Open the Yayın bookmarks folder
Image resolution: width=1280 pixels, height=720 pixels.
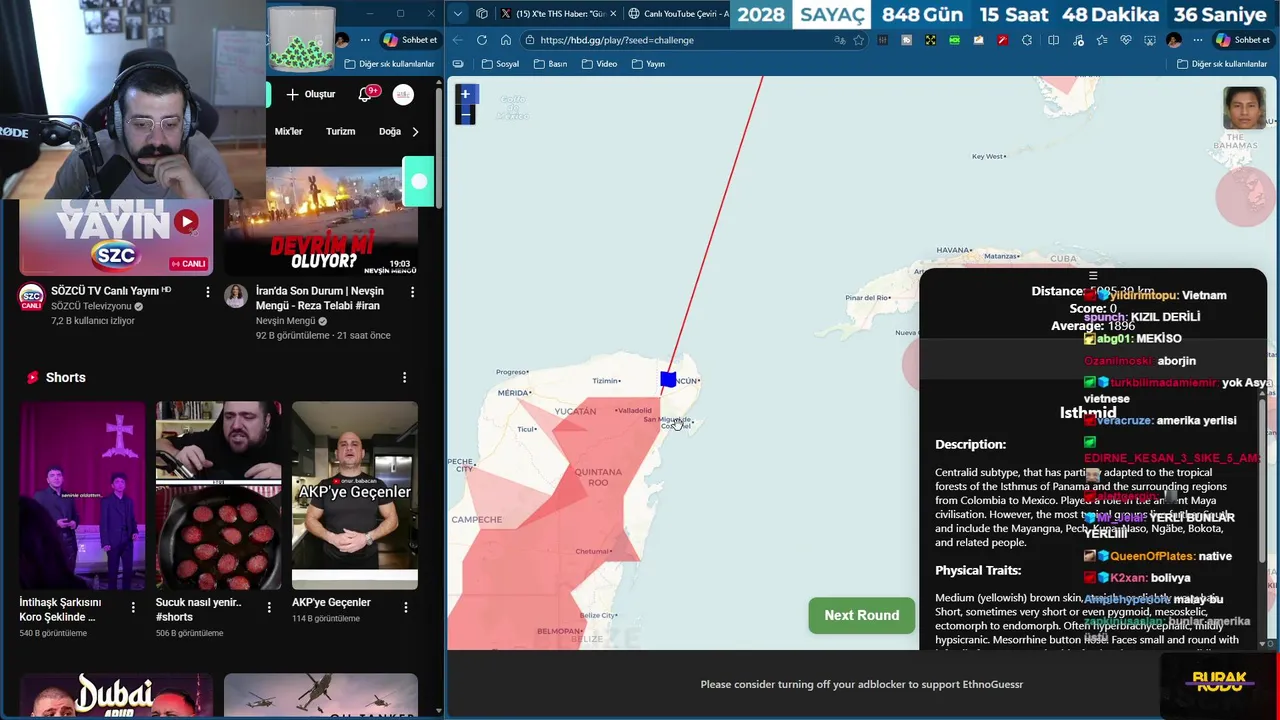click(648, 64)
